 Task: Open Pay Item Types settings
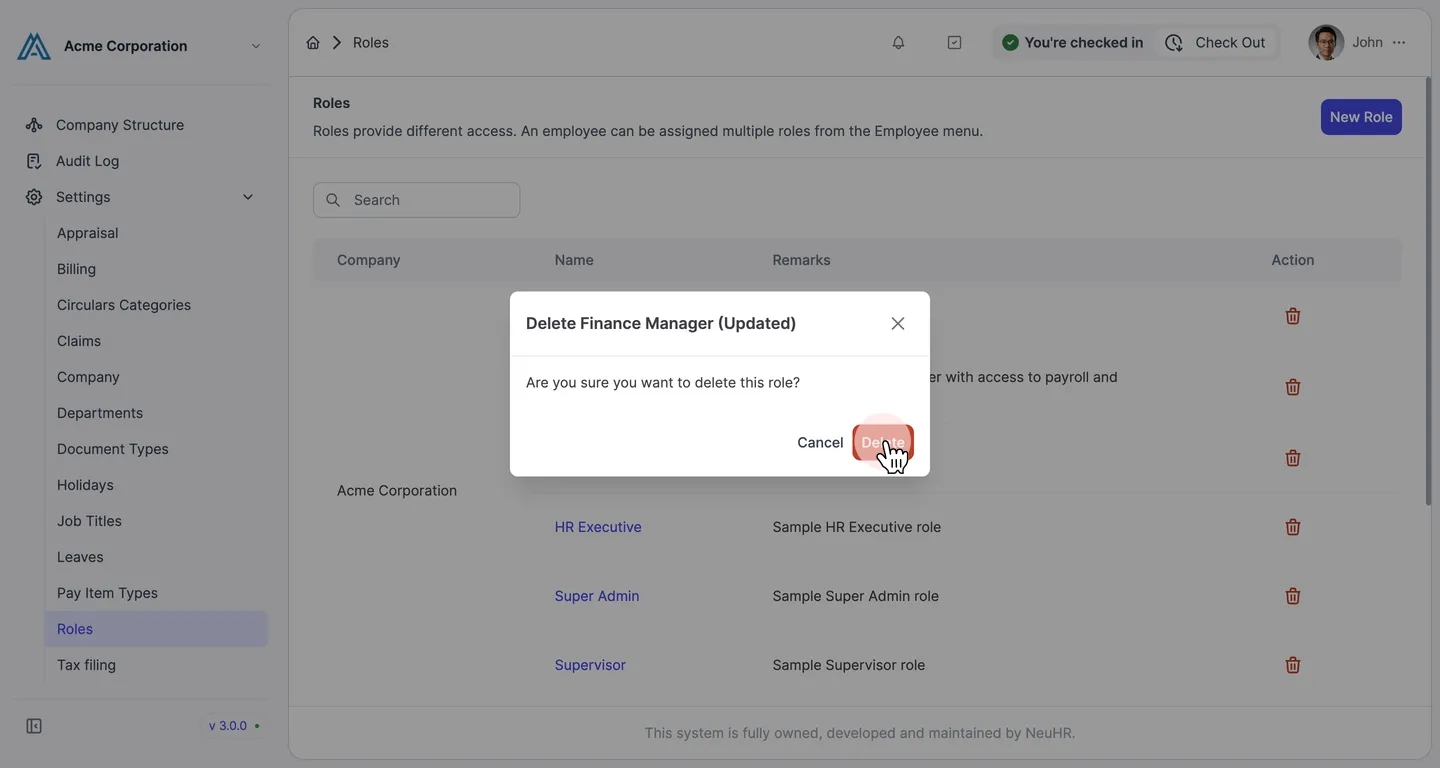107,593
